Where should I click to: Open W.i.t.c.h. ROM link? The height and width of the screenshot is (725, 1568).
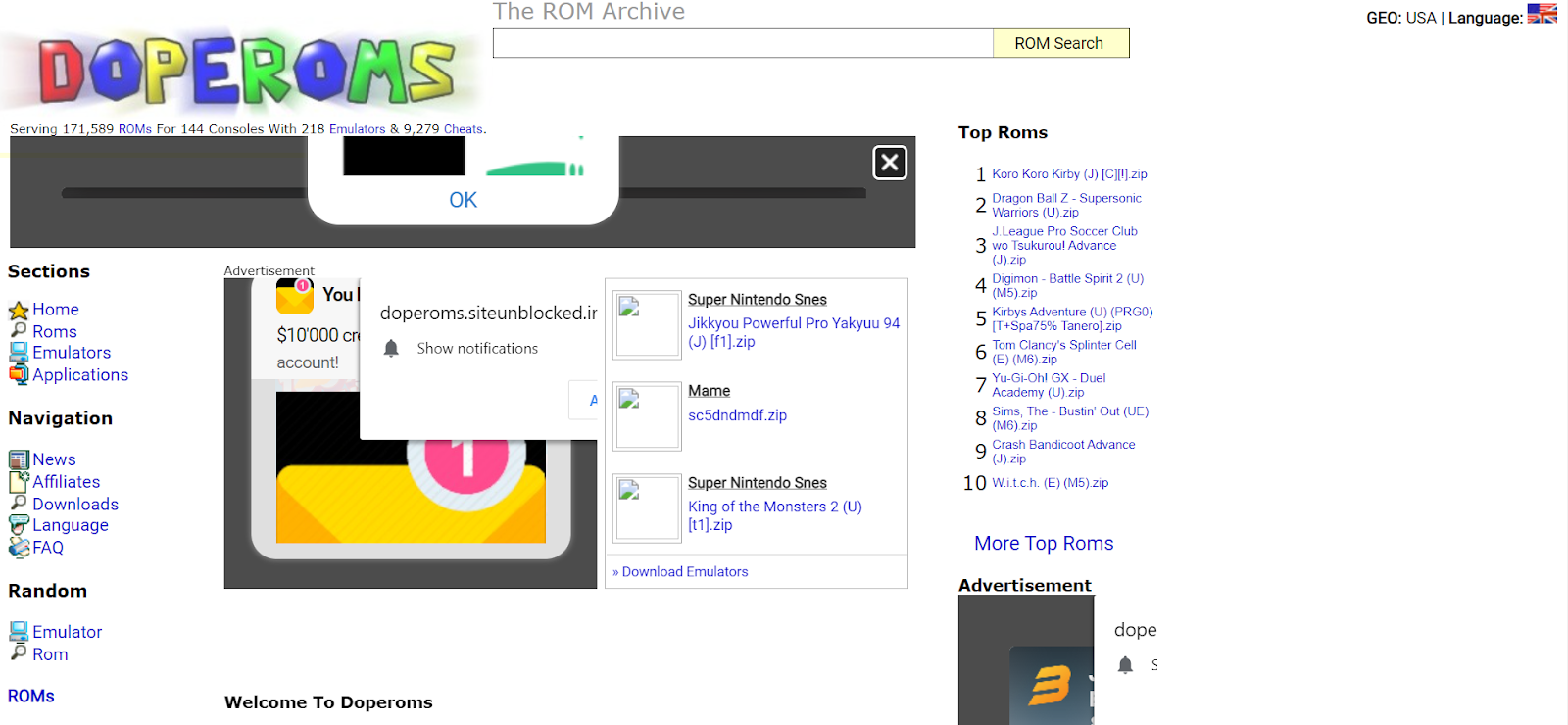click(1051, 483)
